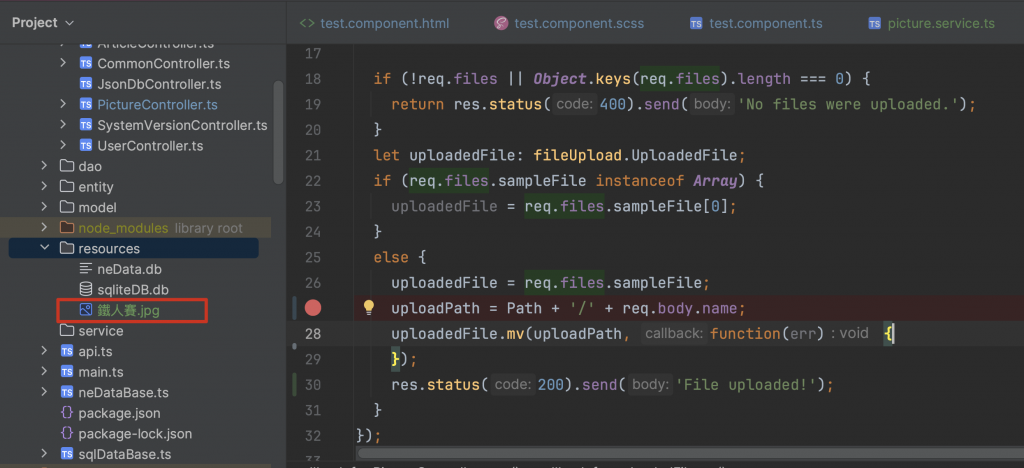Screen dimensions: 1024x468
Task: Expand the model folder
Action: point(44,207)
